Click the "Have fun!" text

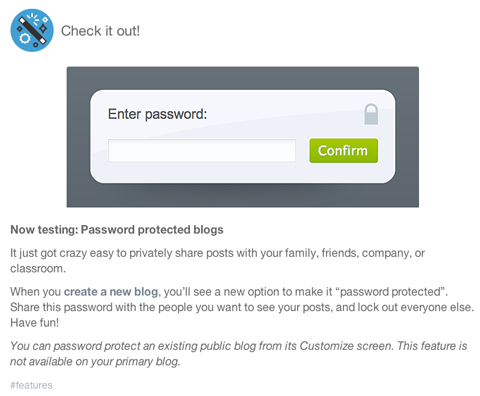click(35, 323)
